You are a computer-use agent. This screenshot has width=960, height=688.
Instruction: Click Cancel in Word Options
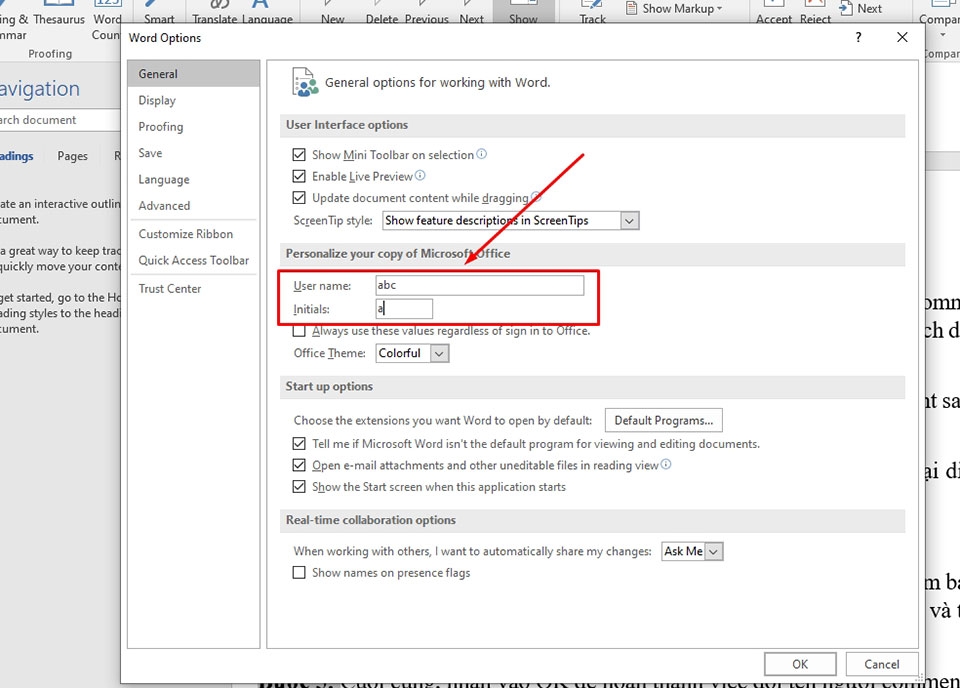(882, 664)
